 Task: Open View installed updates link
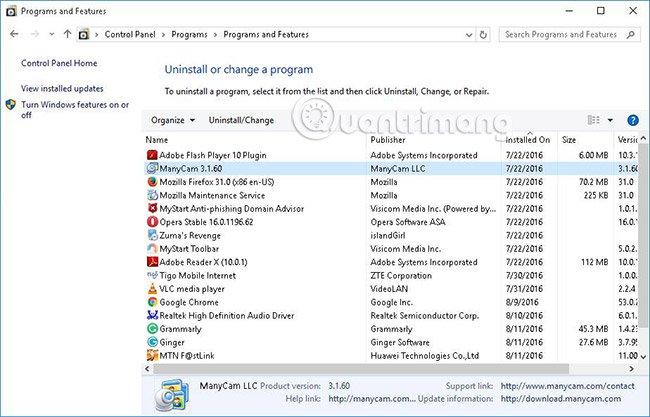coord(62,88)
